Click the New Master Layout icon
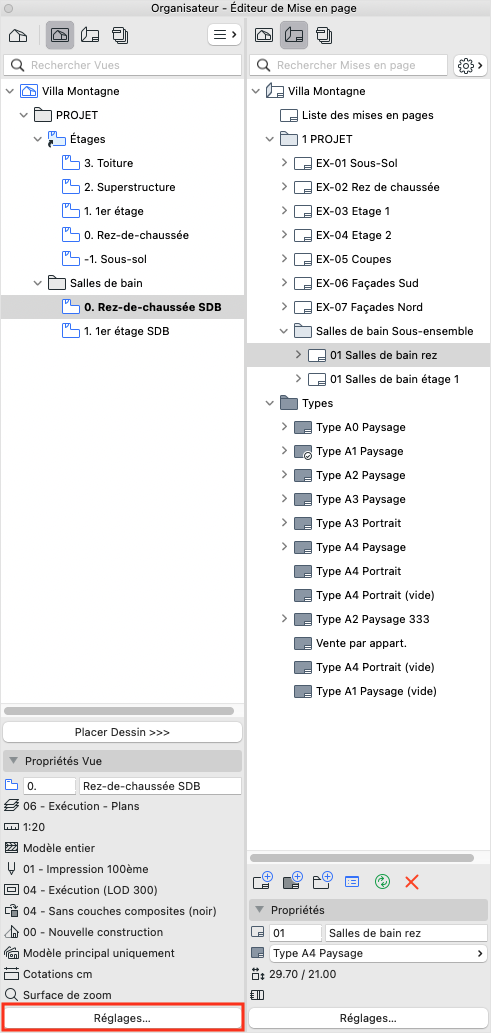 tap(292, 881)
